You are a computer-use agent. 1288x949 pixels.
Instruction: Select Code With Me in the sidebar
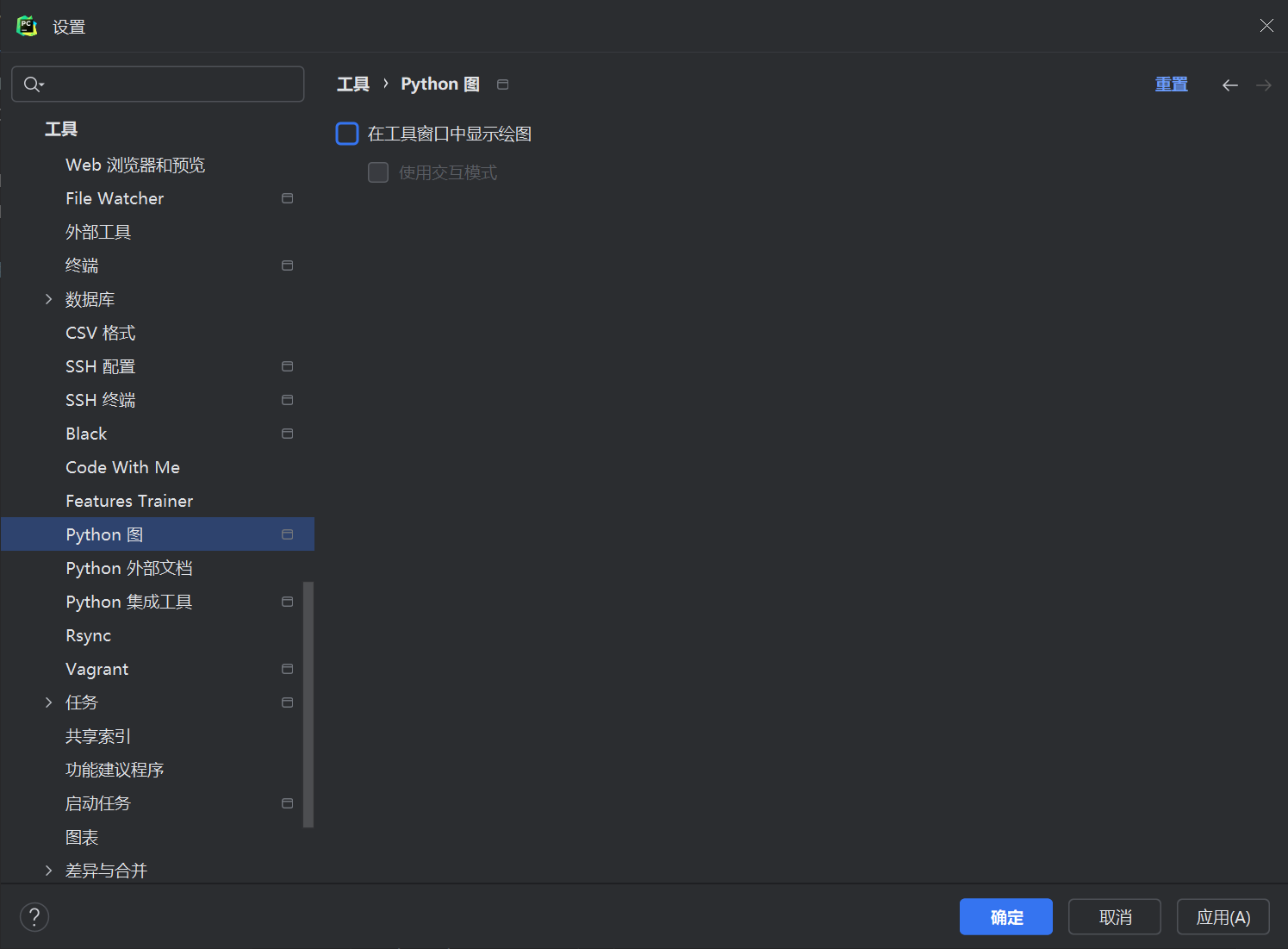point(122,467)
